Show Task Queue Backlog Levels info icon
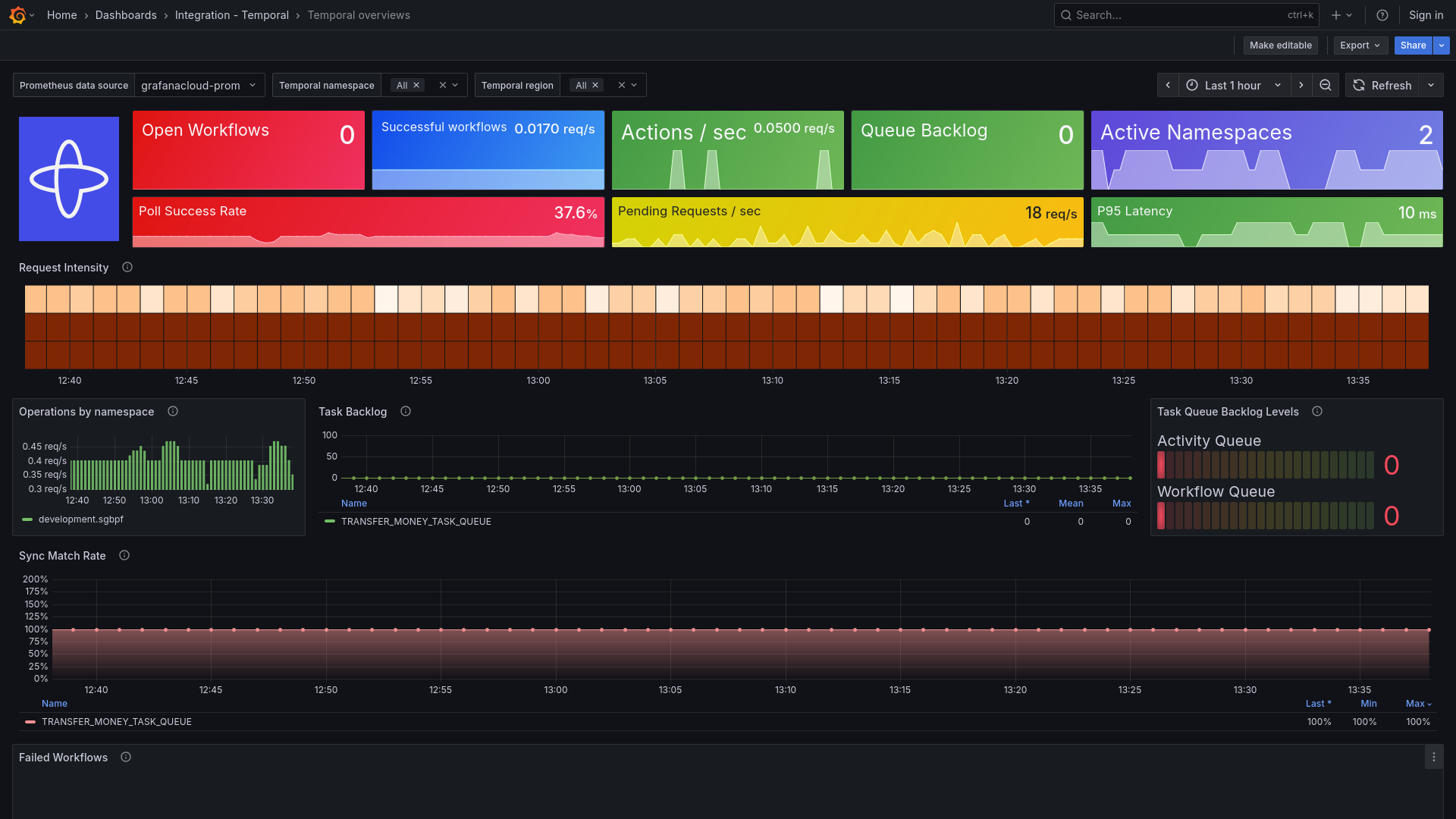This screenshot has height=819, width=1456. (x=1317, y=412)
